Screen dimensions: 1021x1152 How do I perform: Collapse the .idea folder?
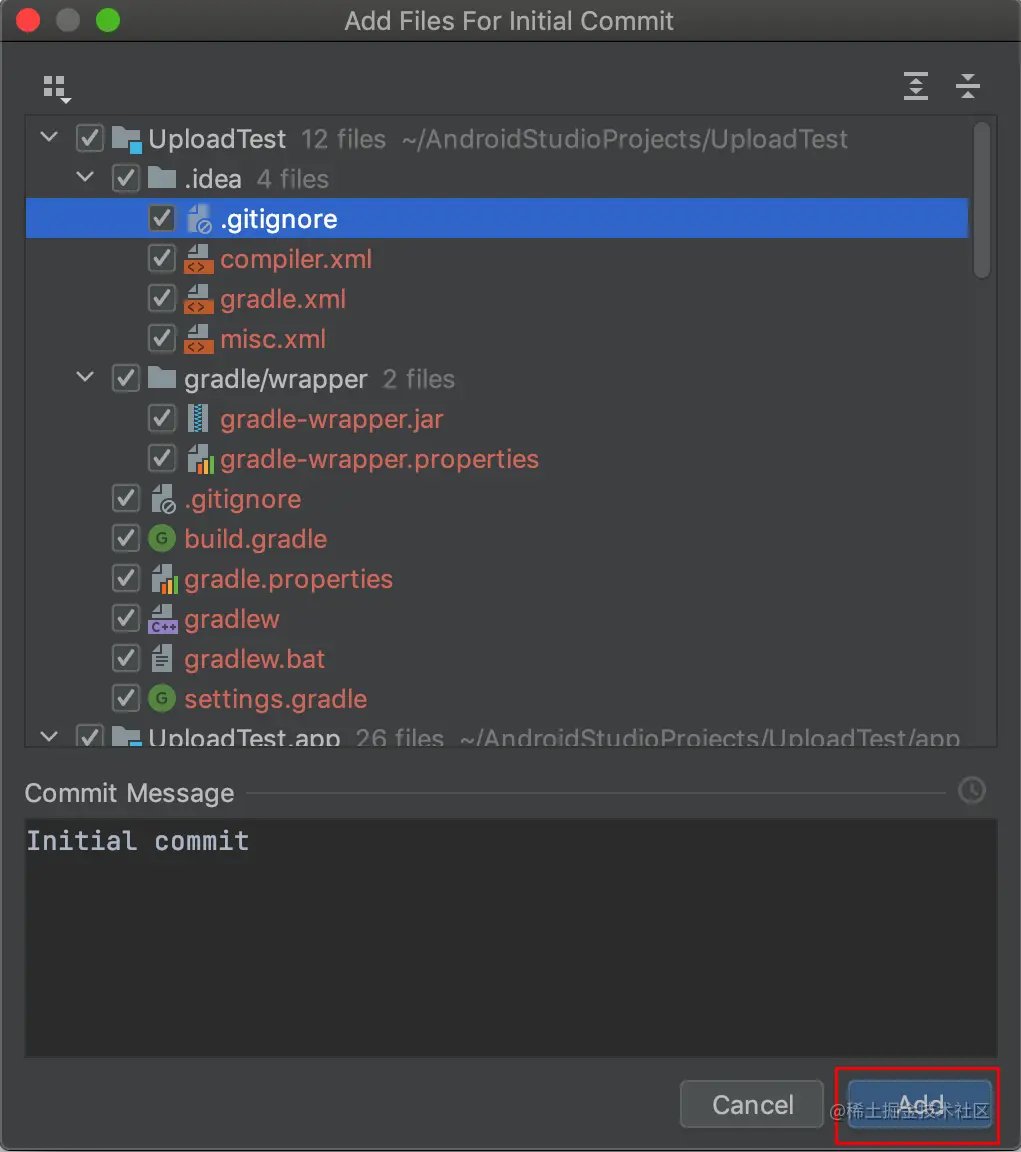point(86,179)
